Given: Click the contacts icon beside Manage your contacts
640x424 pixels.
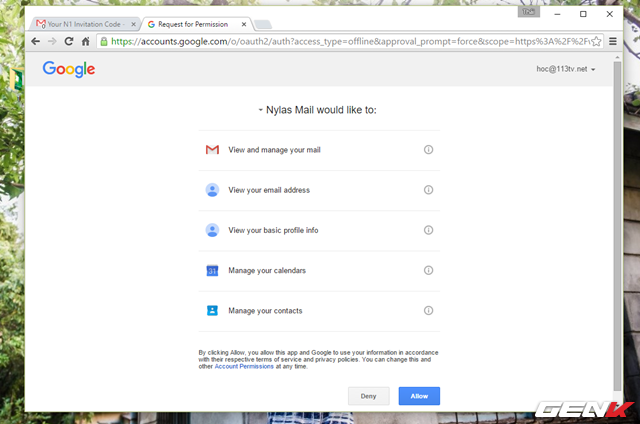Looking at the screenshot, I should click(212, 311).
